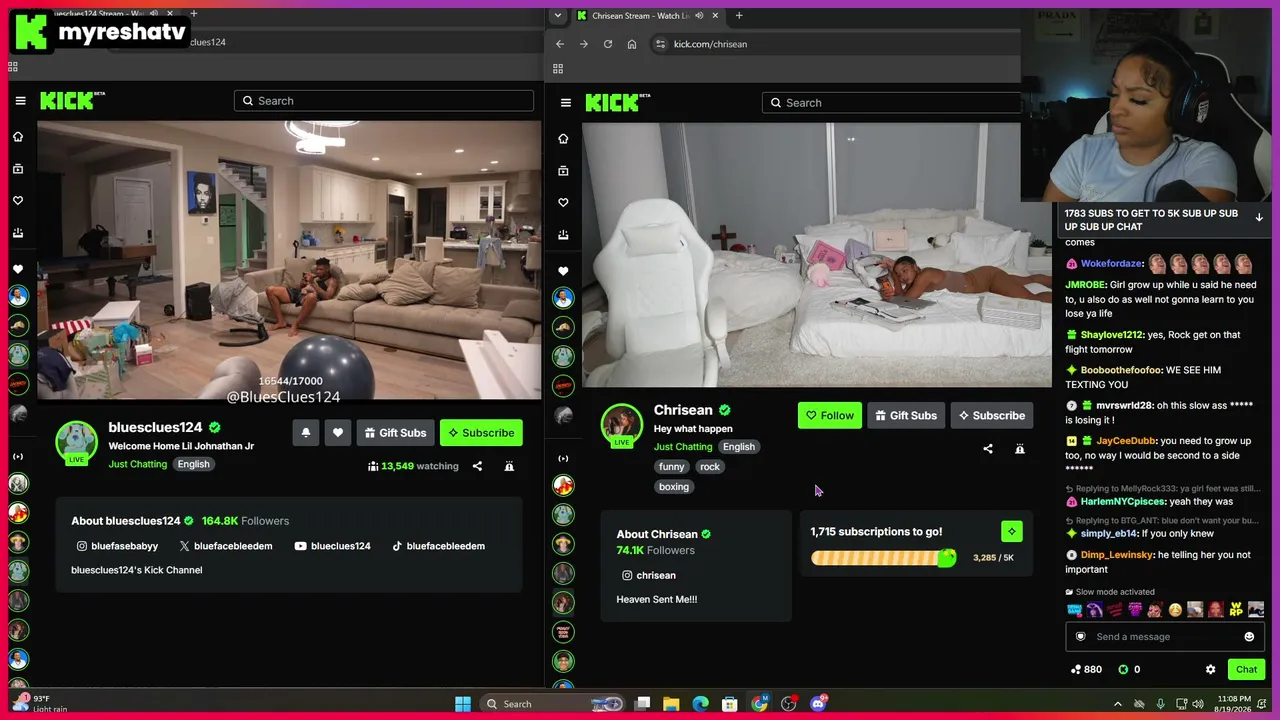Reload the kick.com/chrisean page
This screenshot has height=720, width=1280.
pyautogui.click(x=608, y=44)
